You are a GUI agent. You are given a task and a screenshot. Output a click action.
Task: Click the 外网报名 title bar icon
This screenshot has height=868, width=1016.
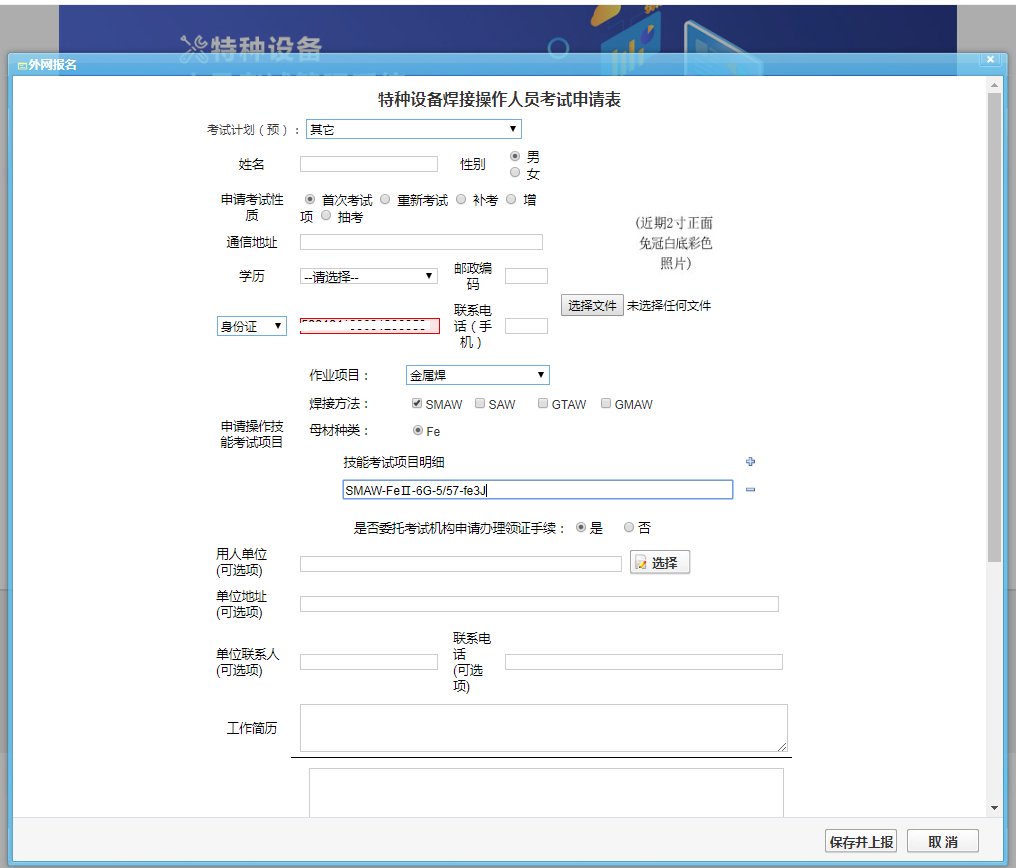point(21,64)
